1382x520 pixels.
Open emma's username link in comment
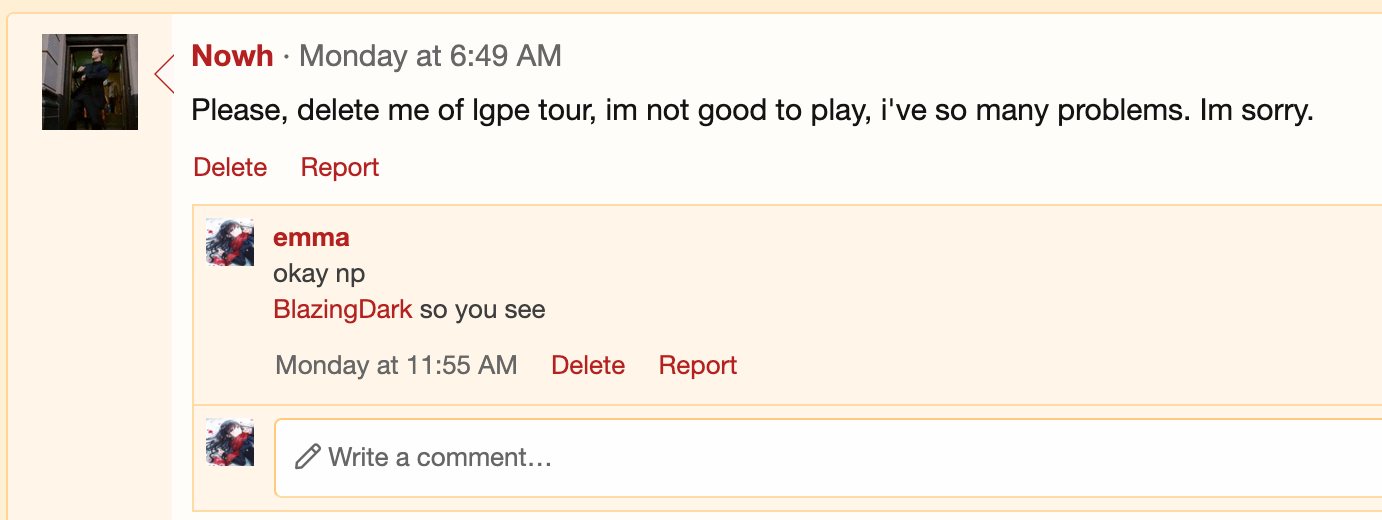[x=311, y=238]
